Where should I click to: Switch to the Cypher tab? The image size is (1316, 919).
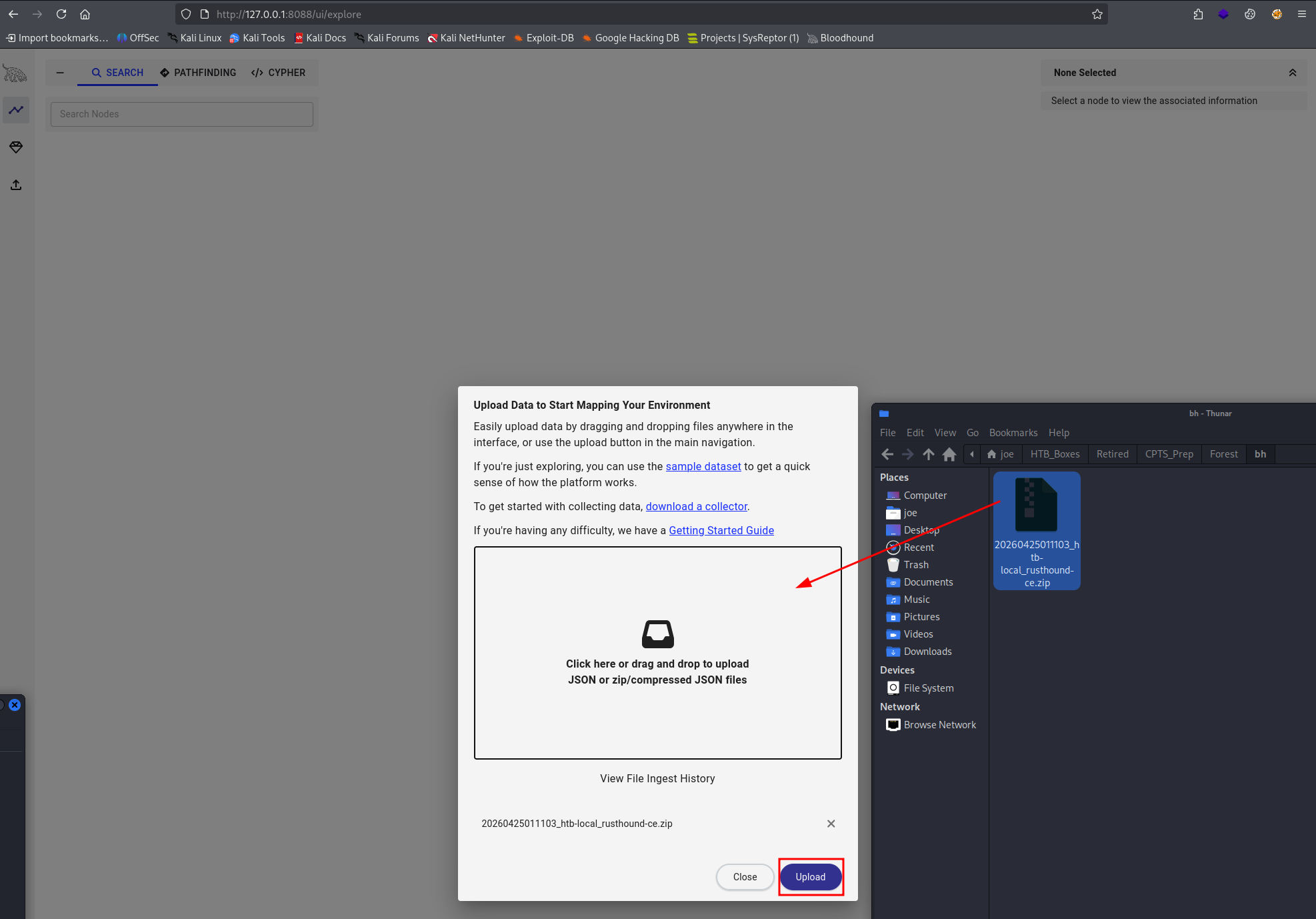tap(278, 73)
